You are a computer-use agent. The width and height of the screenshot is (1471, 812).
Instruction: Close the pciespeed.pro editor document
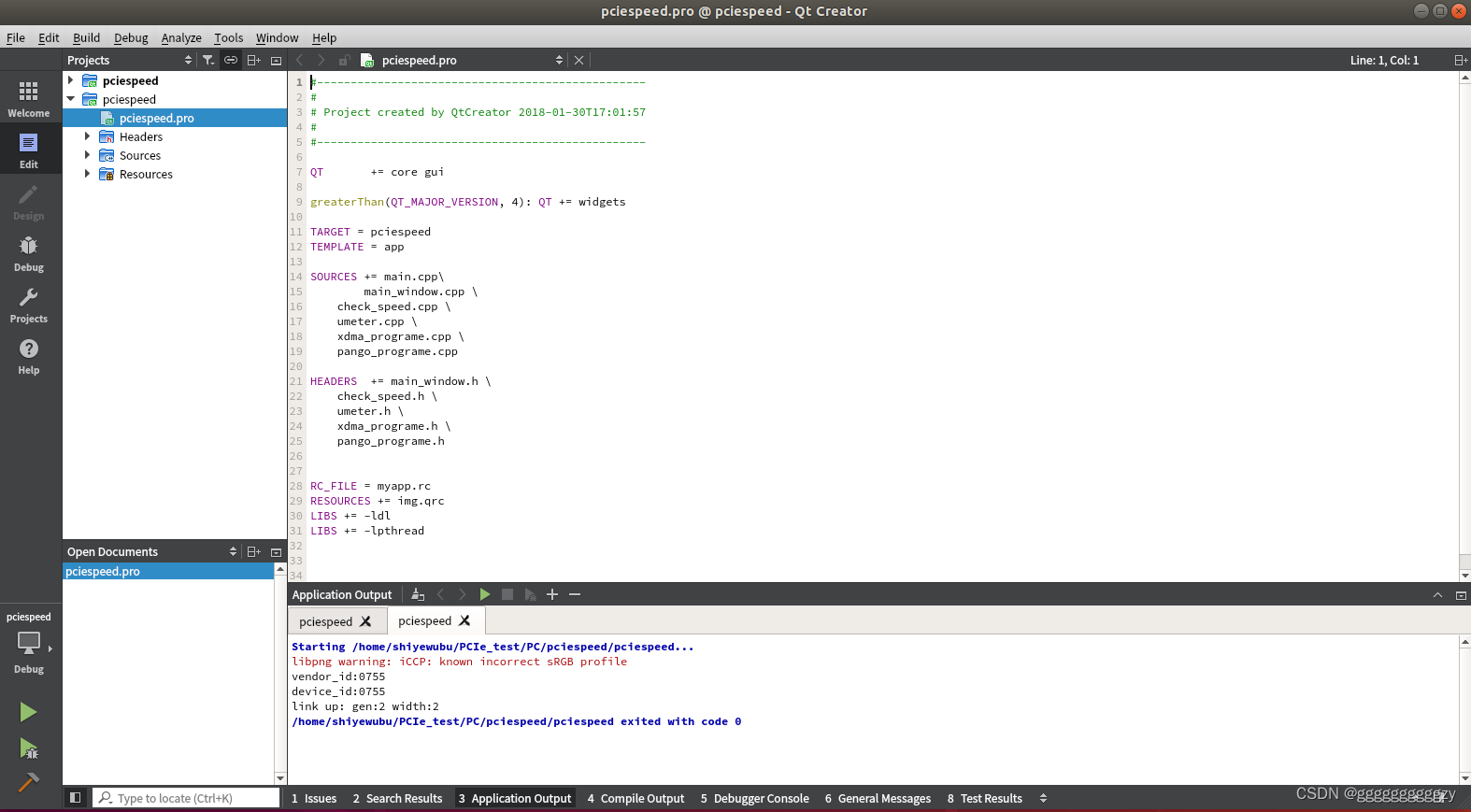(x=578, y=60)
